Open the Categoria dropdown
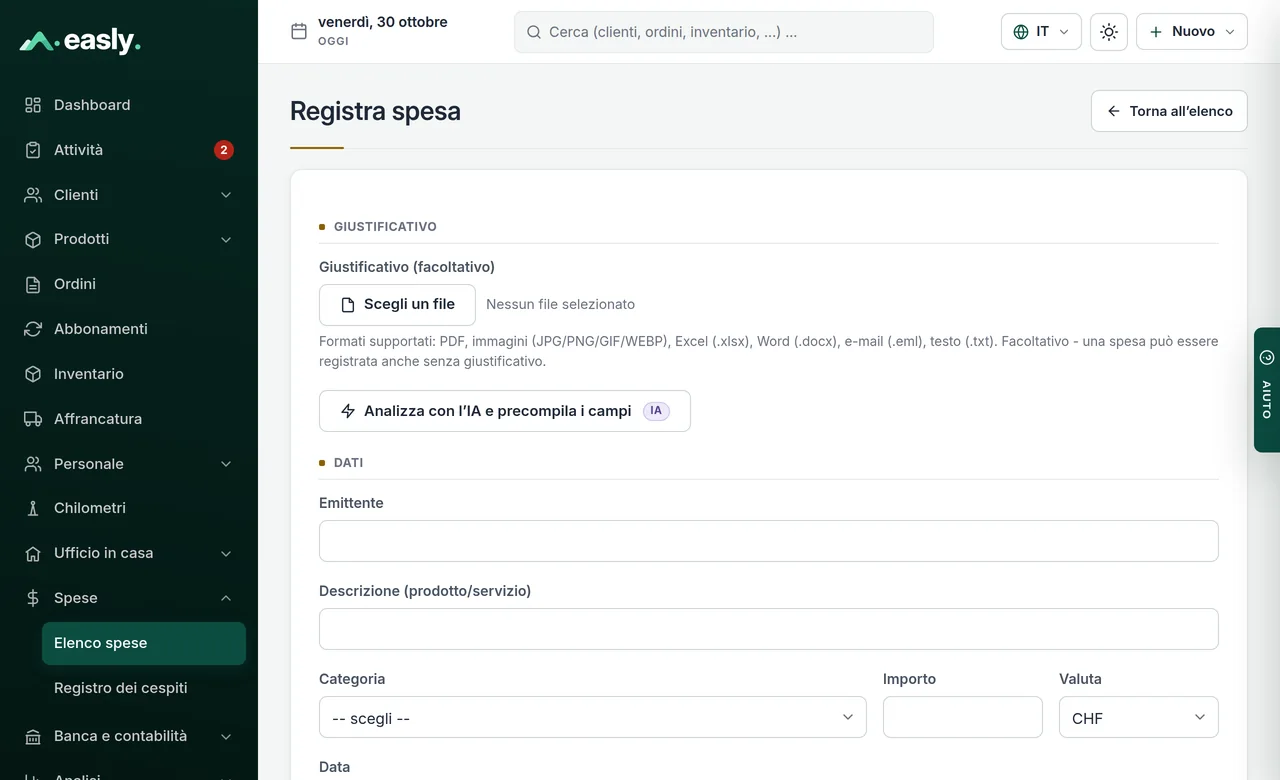This screenshot has width=1280, height=780. pos(593,717)
